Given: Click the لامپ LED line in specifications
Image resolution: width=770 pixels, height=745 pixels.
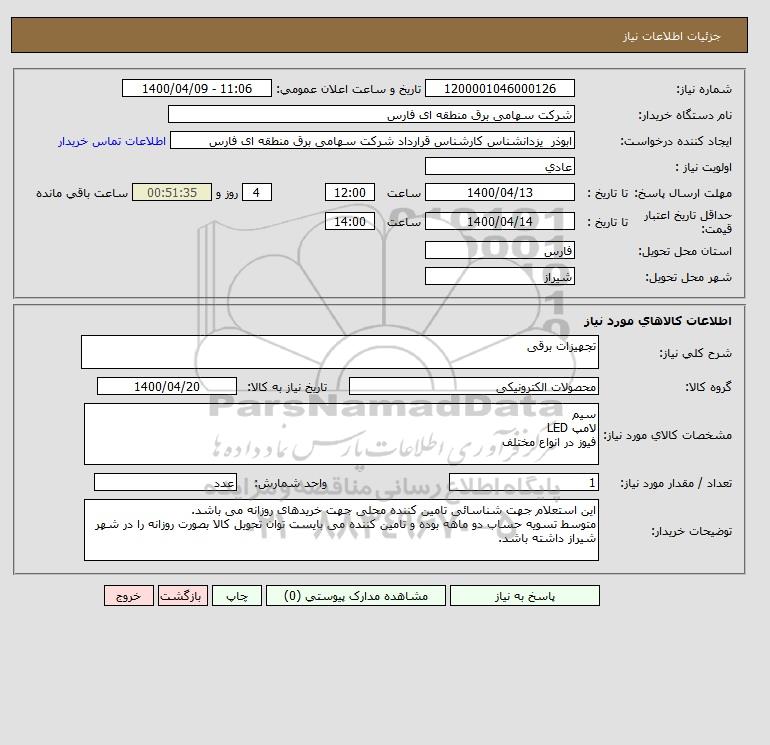Looking at the screenshot, I should coord(571,428).
